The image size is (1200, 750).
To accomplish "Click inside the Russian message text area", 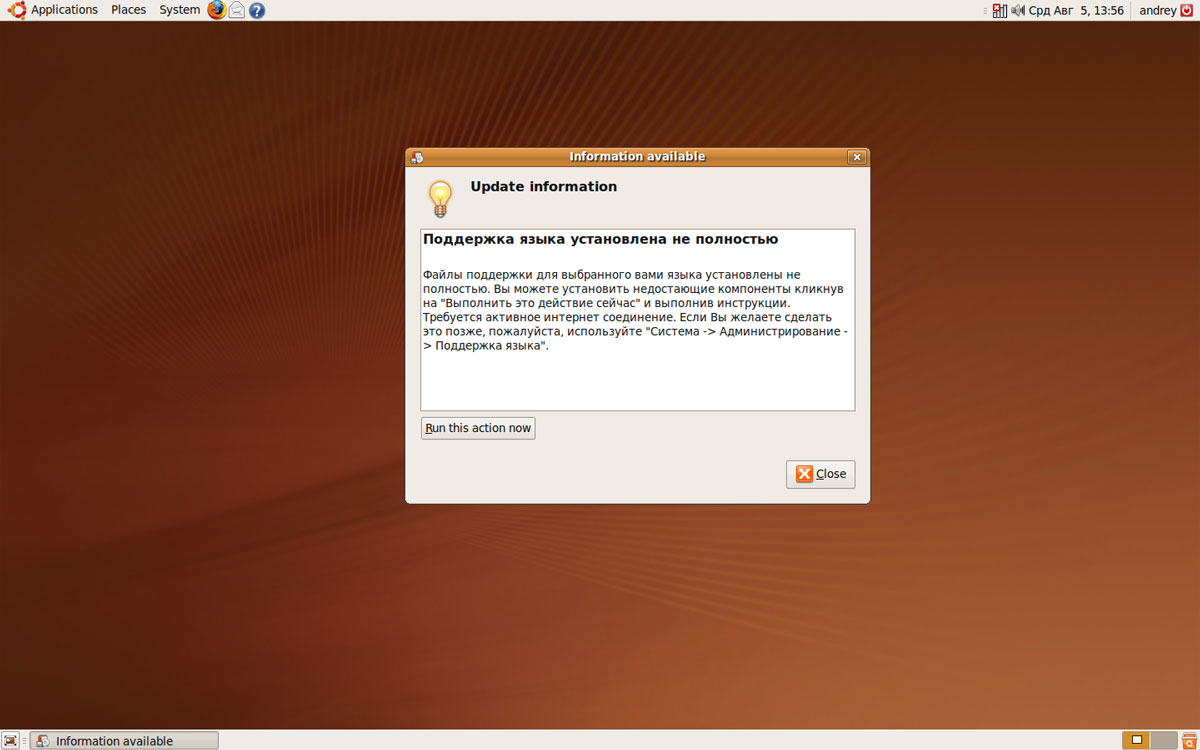I will [x=638, y=320].
